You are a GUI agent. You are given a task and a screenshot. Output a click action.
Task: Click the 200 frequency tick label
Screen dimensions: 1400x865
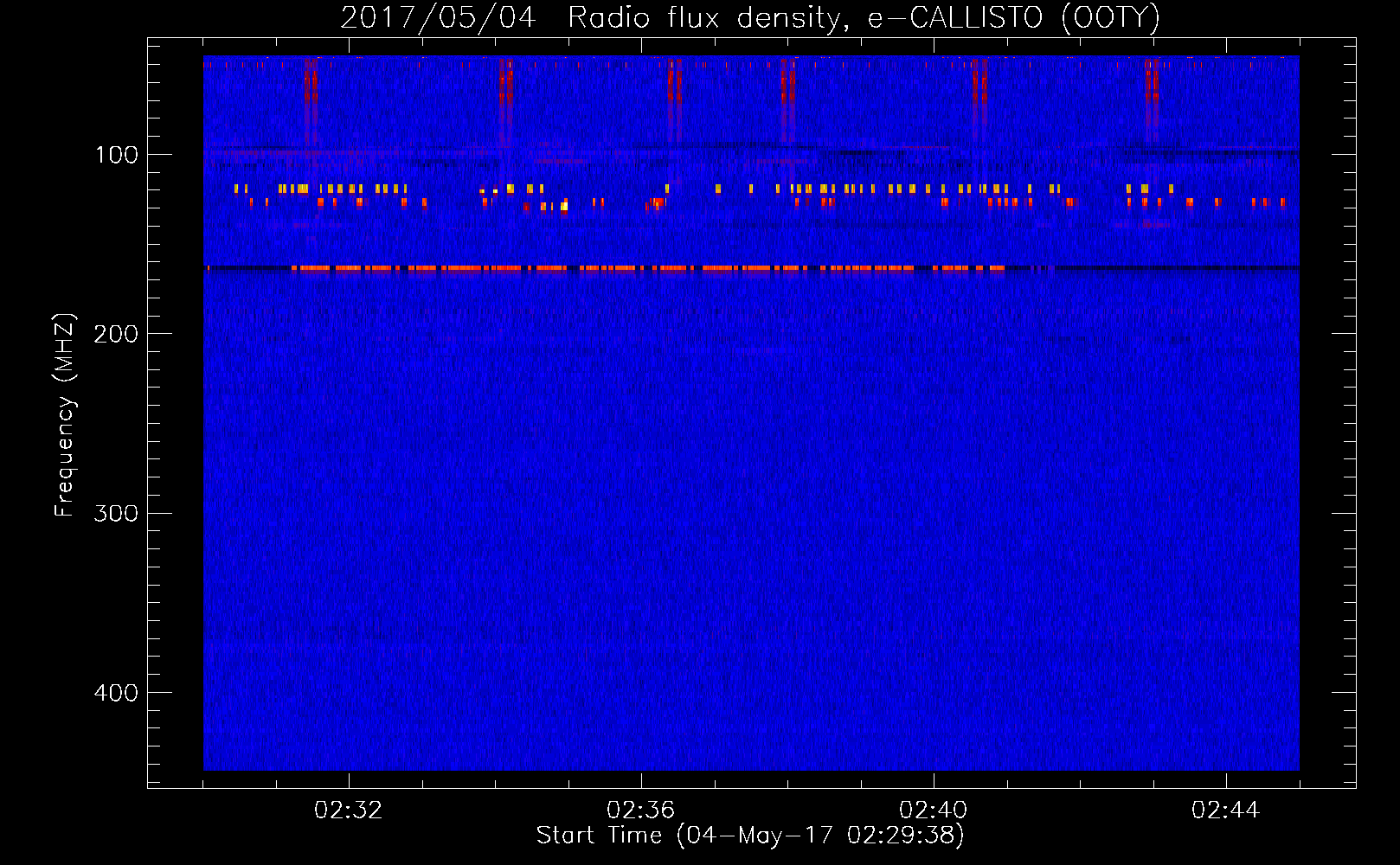point(116,334)
